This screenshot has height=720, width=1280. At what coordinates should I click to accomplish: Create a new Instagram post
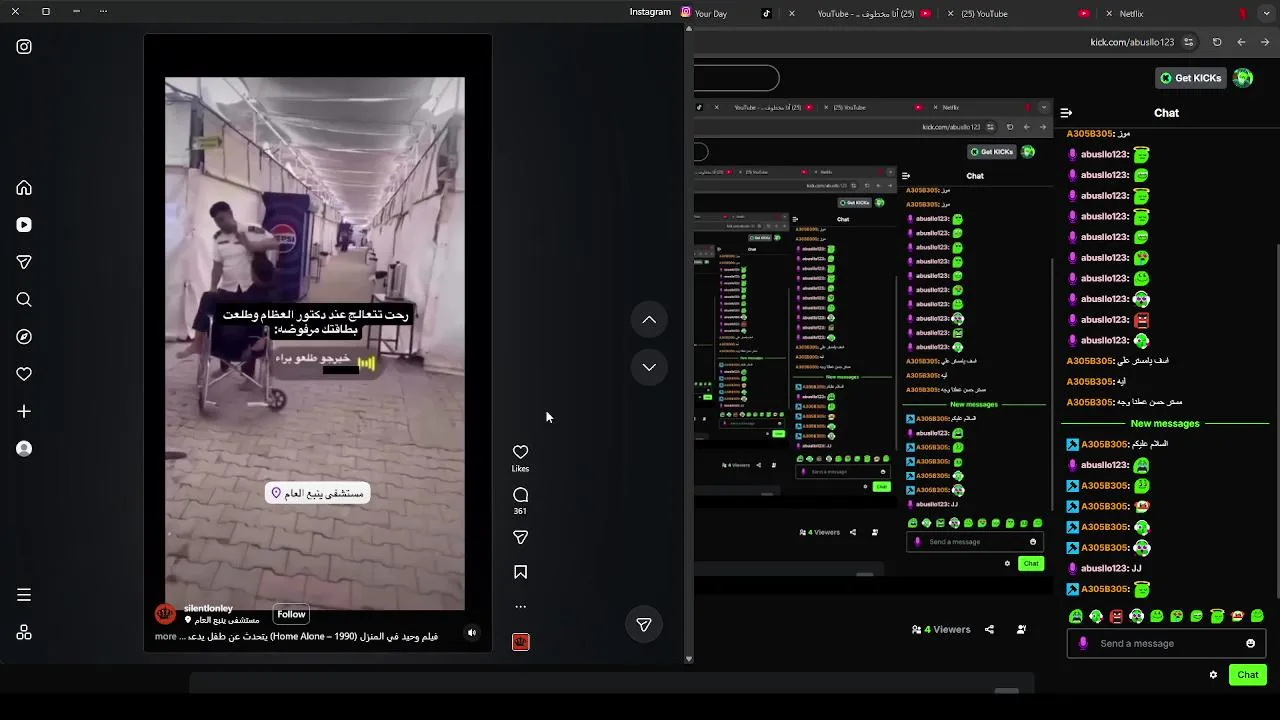coord(24,411)
